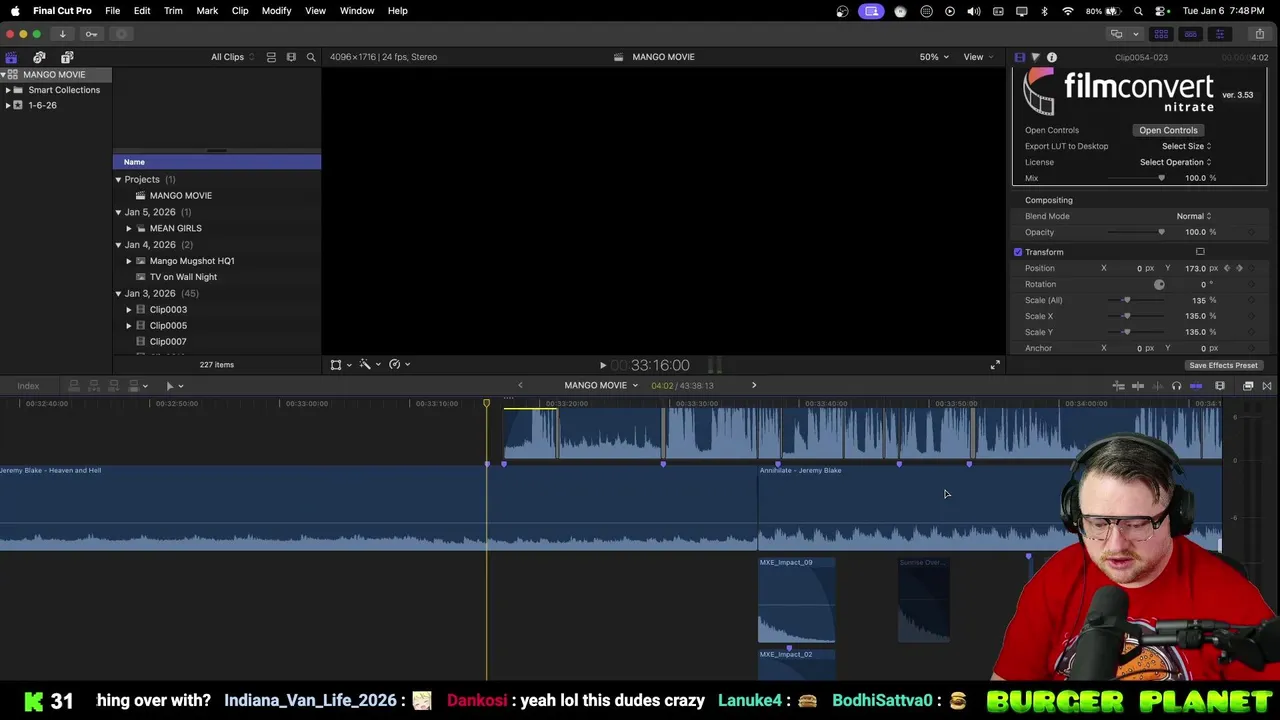Viewport: 1280px width, 720px height.
Task: Click the Share export icon
Action: coord(1259,34)
